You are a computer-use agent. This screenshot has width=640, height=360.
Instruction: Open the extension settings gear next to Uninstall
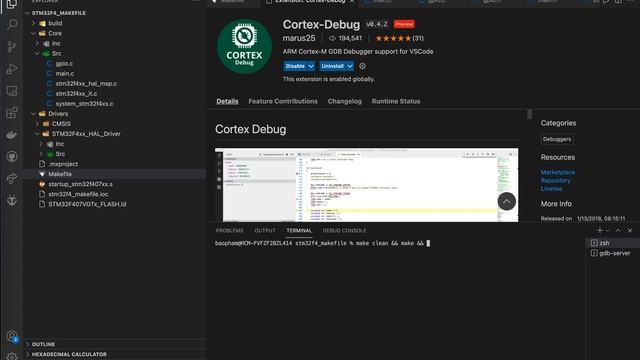pos(362,66)
